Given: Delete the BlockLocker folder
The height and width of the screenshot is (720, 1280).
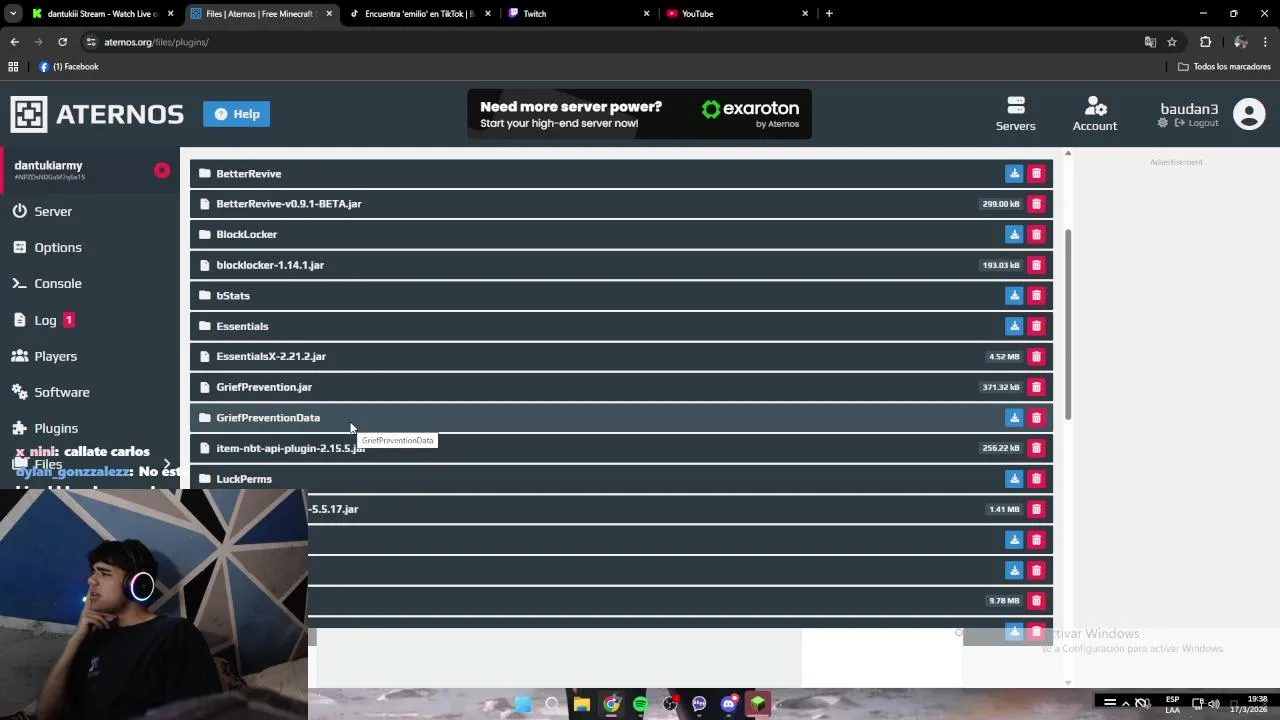Looking at the screenshot, I should [x=1036, y=235].
